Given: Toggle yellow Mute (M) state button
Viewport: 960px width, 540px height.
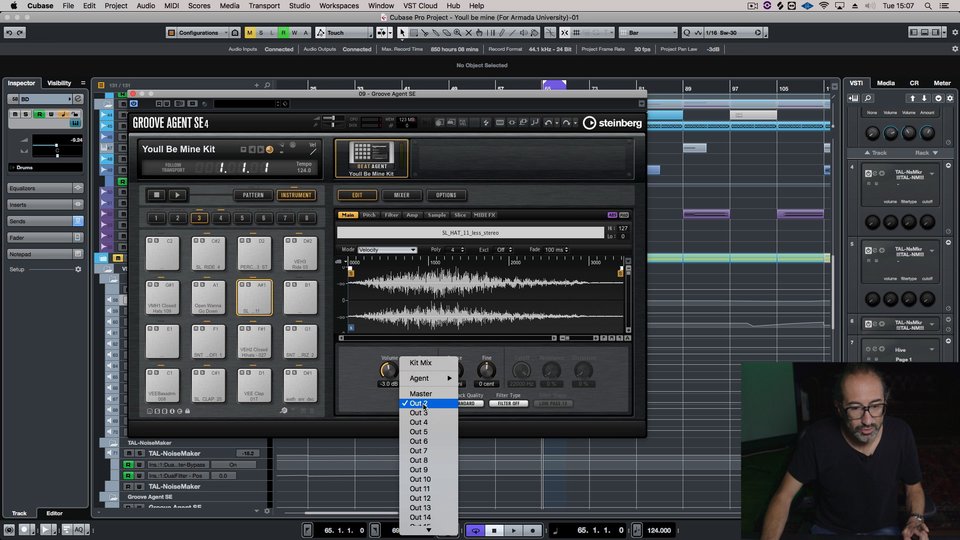Looking at the screenshot, I should tap(249, 32).
